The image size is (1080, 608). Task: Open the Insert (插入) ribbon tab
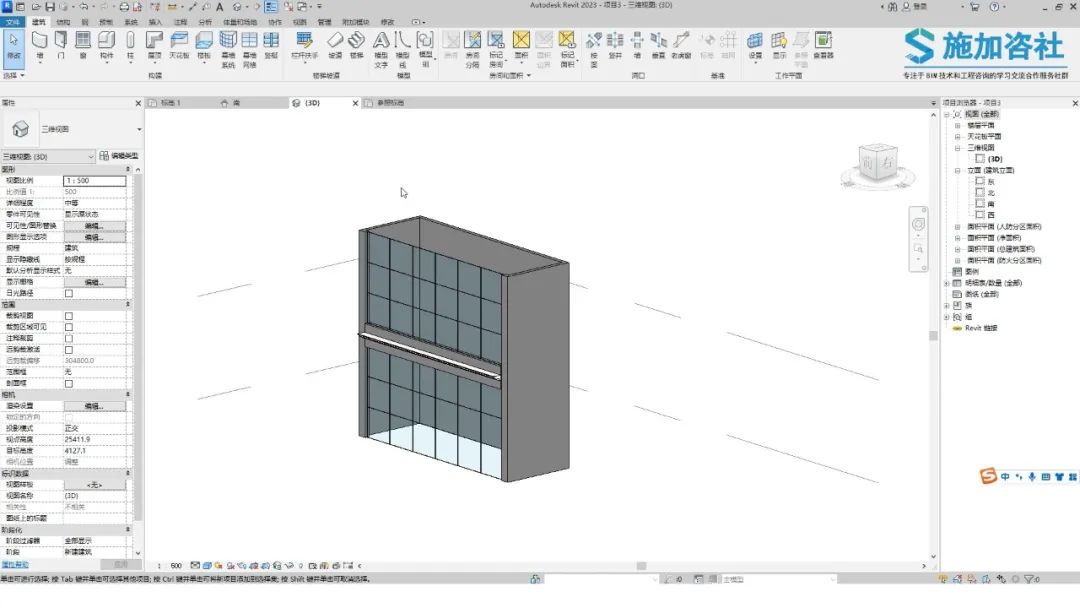click(x=156, y=22)
